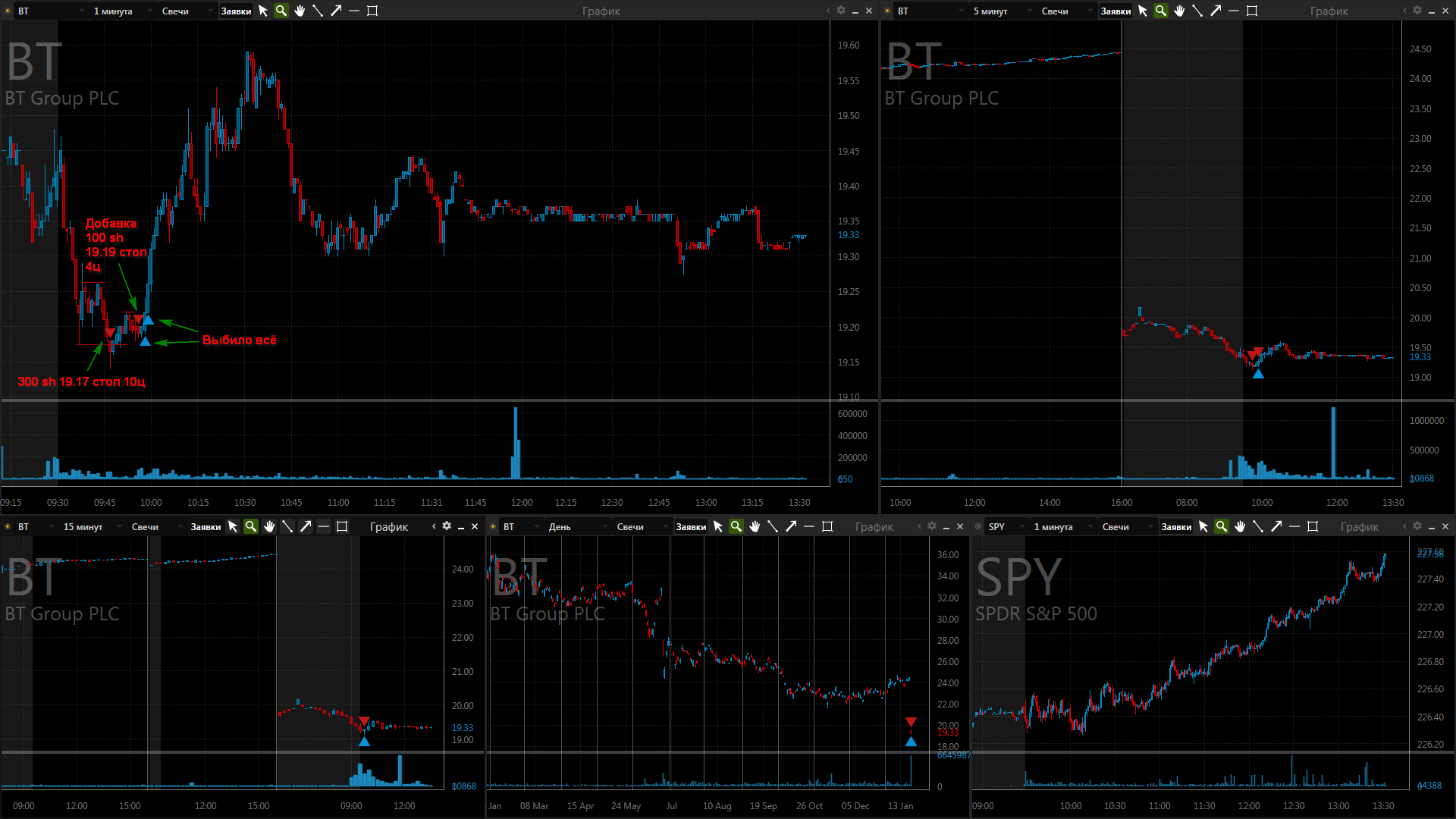Viewport: 1456px width, 819px height.
Task: Select pointer tool in 5-minute BT chart
Action: (x=1143, y=11)
